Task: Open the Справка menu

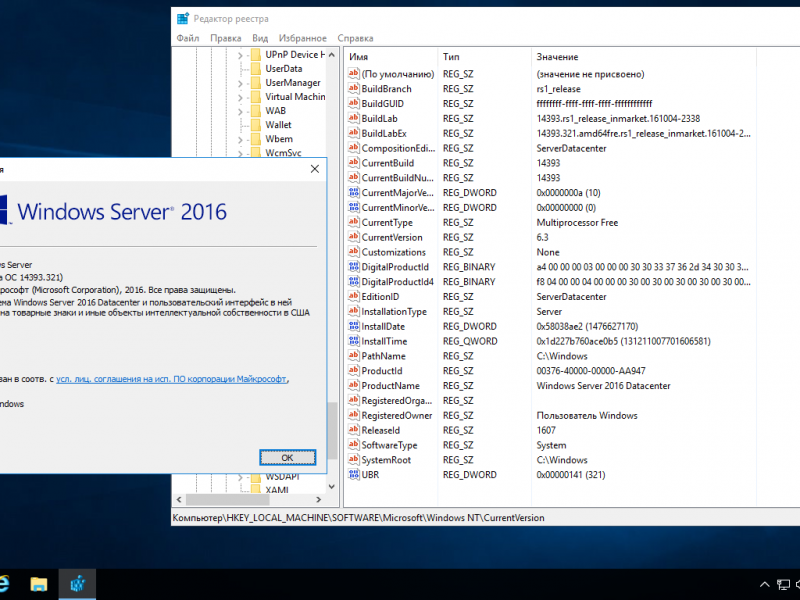Action: [x=355, y=38]
